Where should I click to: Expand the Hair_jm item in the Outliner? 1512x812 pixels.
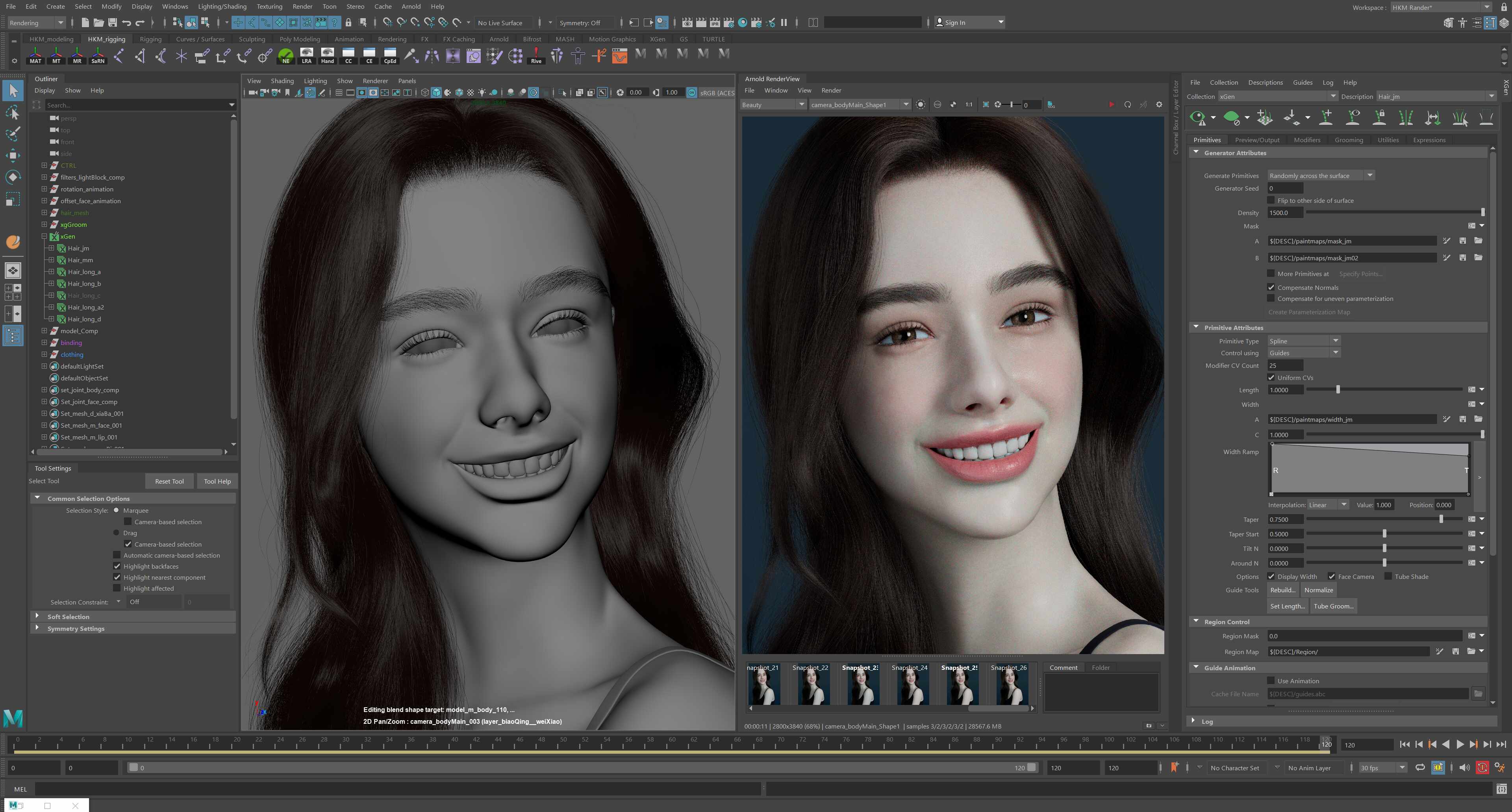(52, 248)
